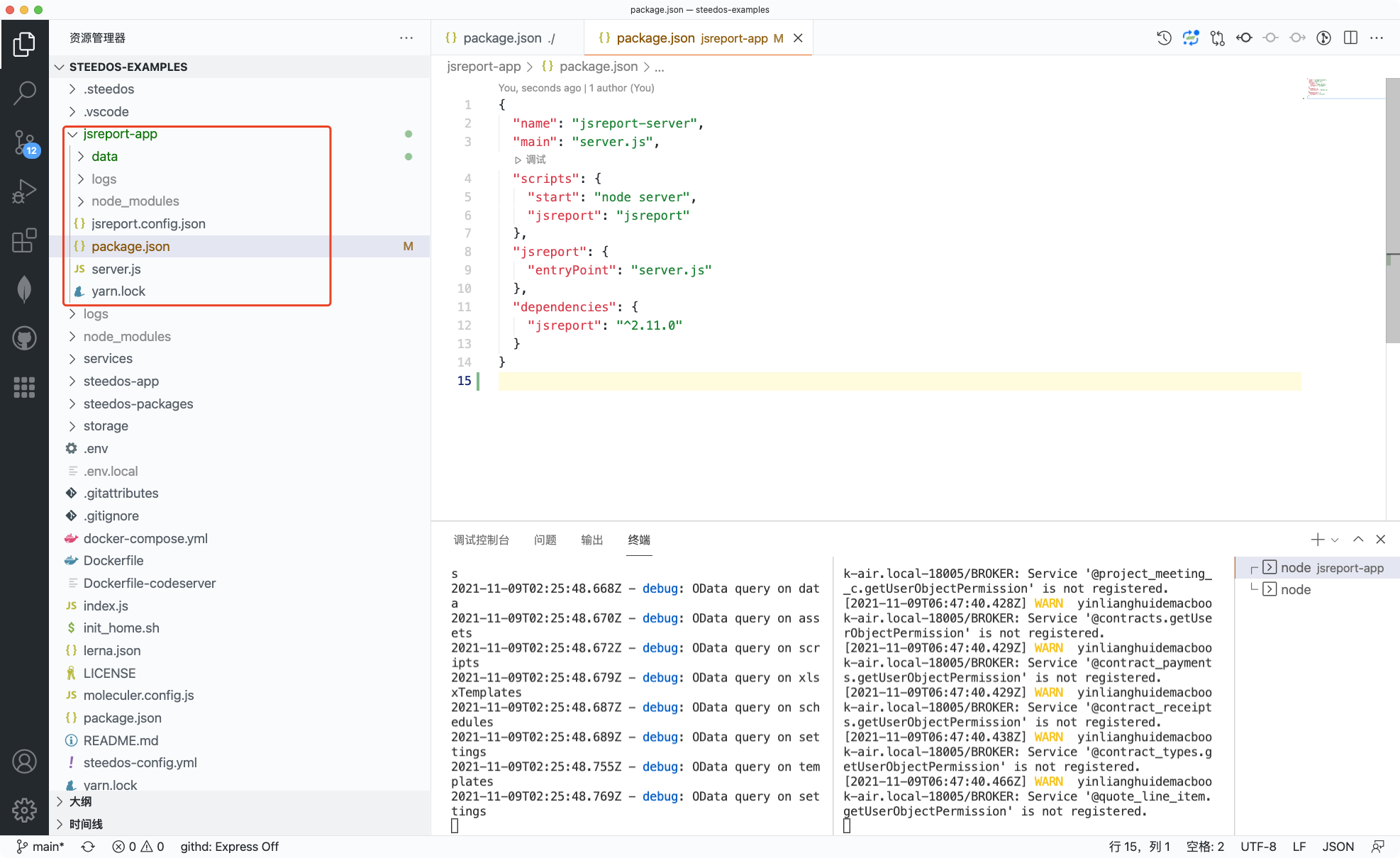
Task: Click the sync changes icon in status bar
Action: (x=88, y=847)
